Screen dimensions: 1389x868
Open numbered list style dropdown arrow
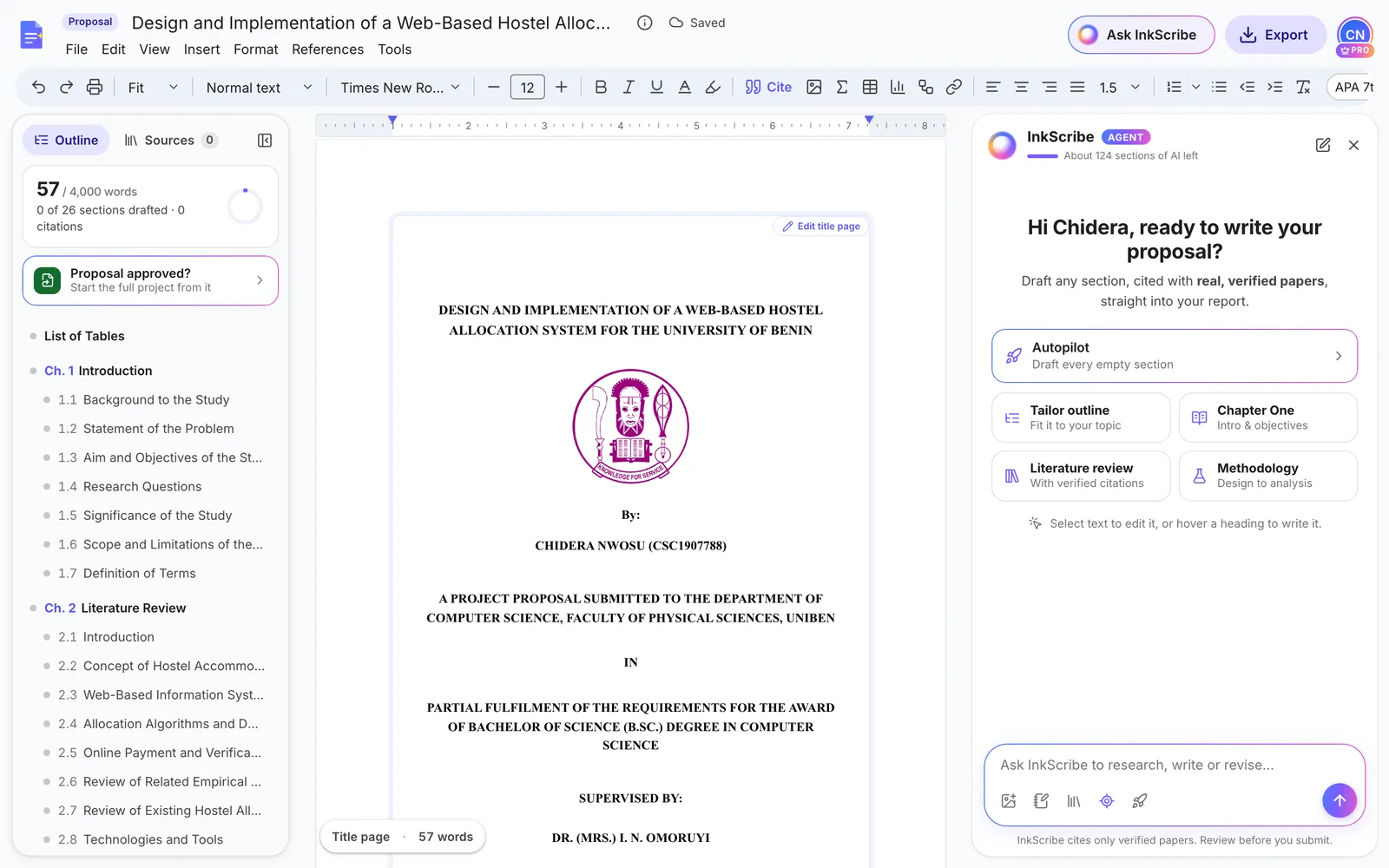pyautogui.click(x=1195, y=87)
